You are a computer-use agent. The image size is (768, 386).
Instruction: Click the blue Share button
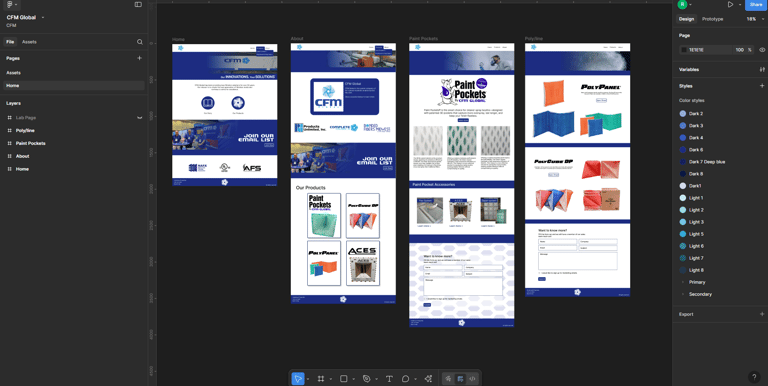(757, 4)
